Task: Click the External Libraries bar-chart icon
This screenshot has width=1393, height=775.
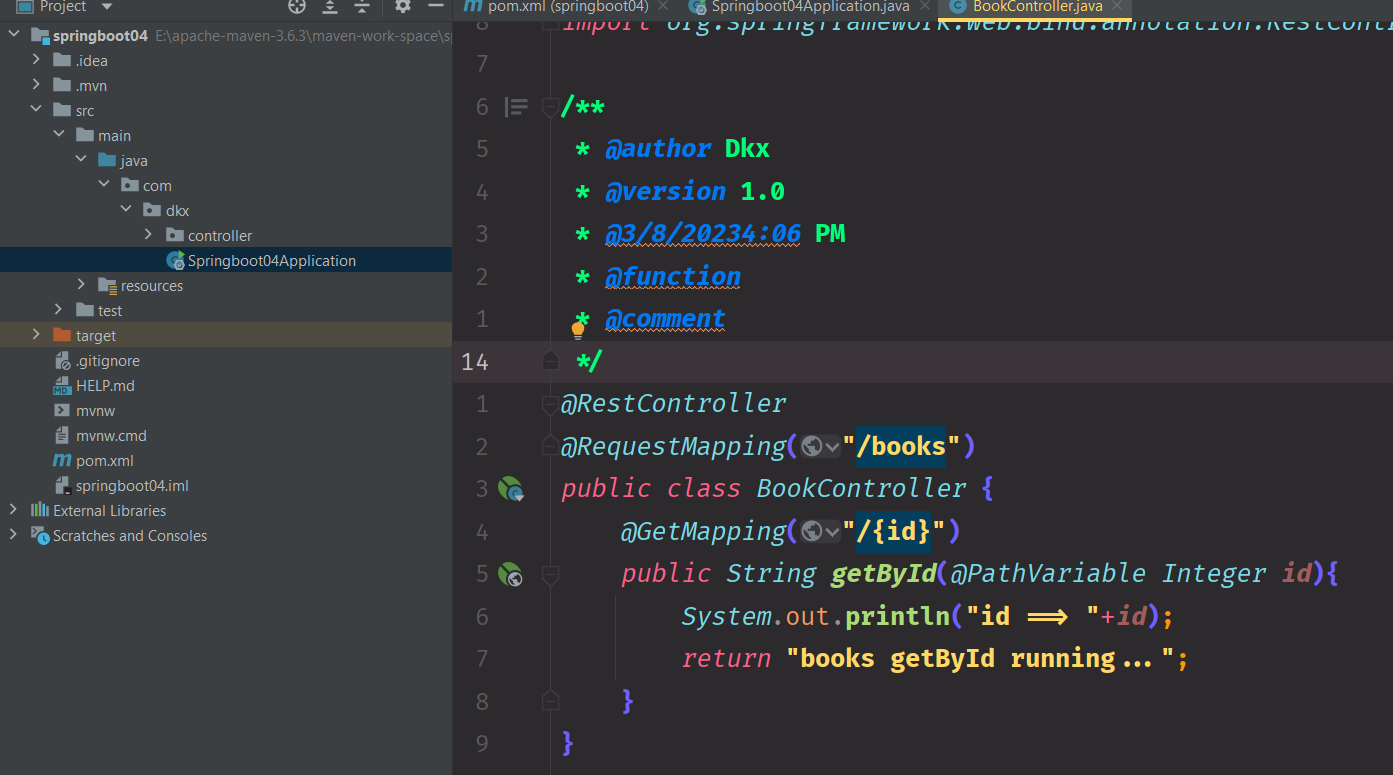Action: click(40, 511)
